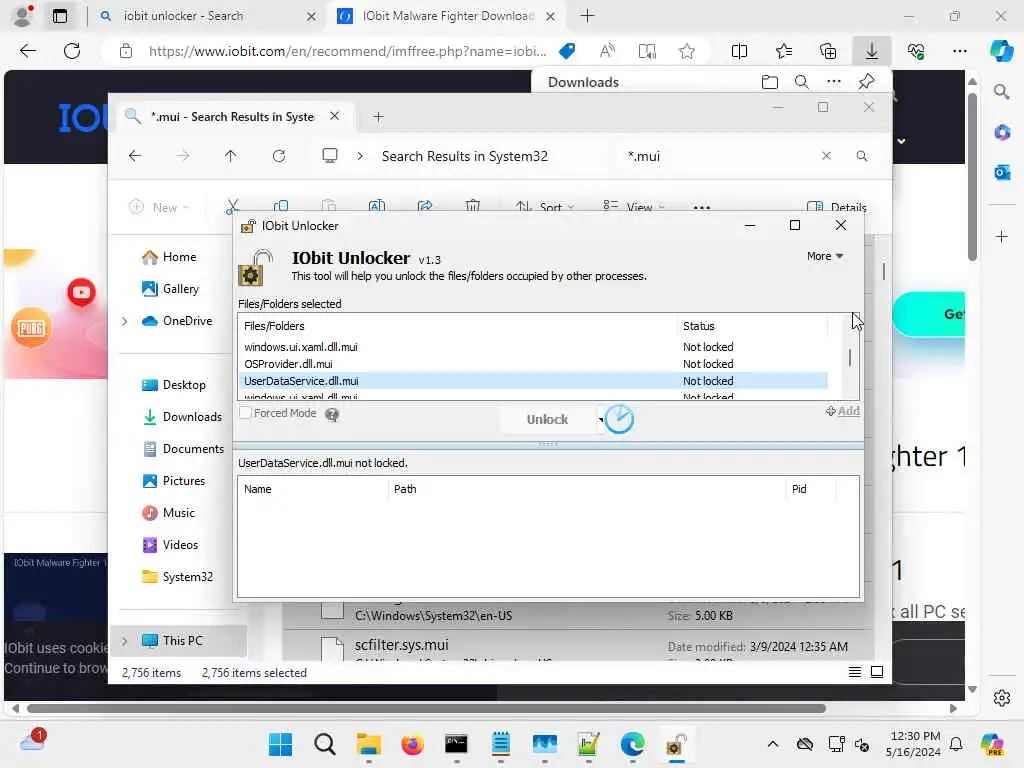This screenshot has height=768, width=1024.
Task: Open the More dropdown in IObit Unlocker
Action: [x=824, y=256]
